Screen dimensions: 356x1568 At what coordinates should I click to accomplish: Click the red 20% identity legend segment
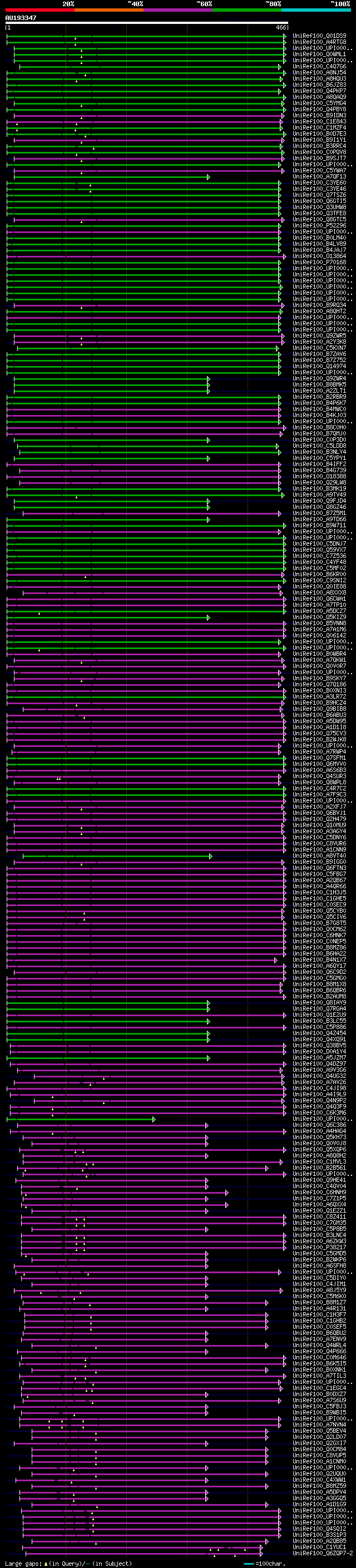[39, 10]
